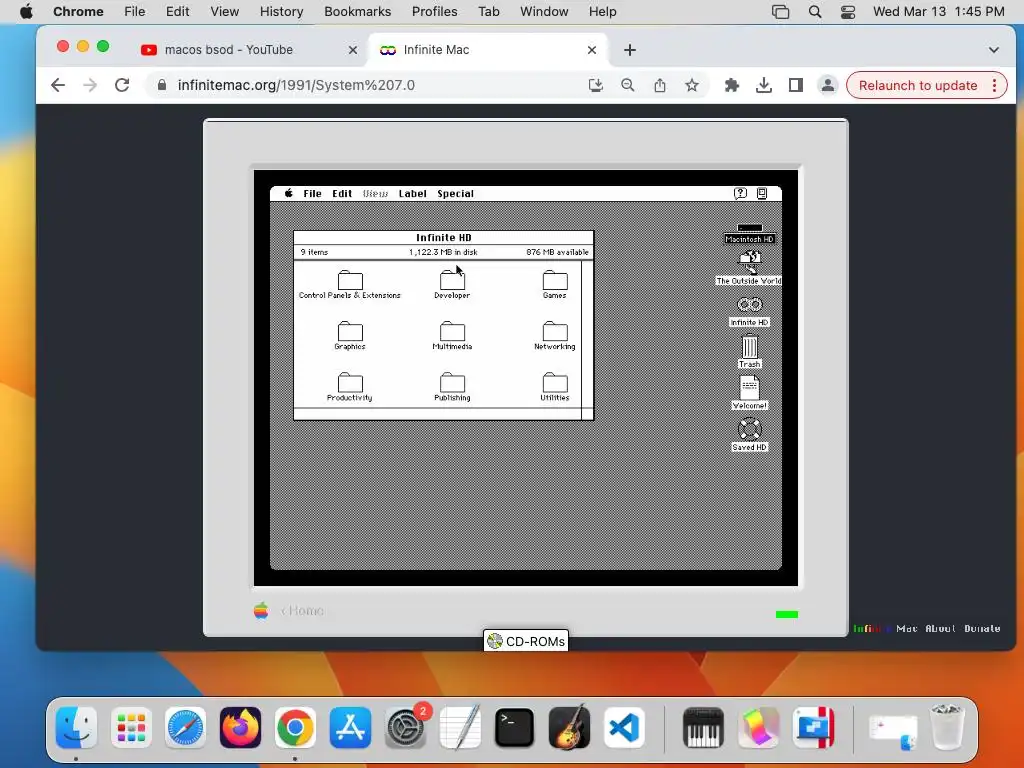
Task: Open the Donate footer link
Action: (982, 628)
